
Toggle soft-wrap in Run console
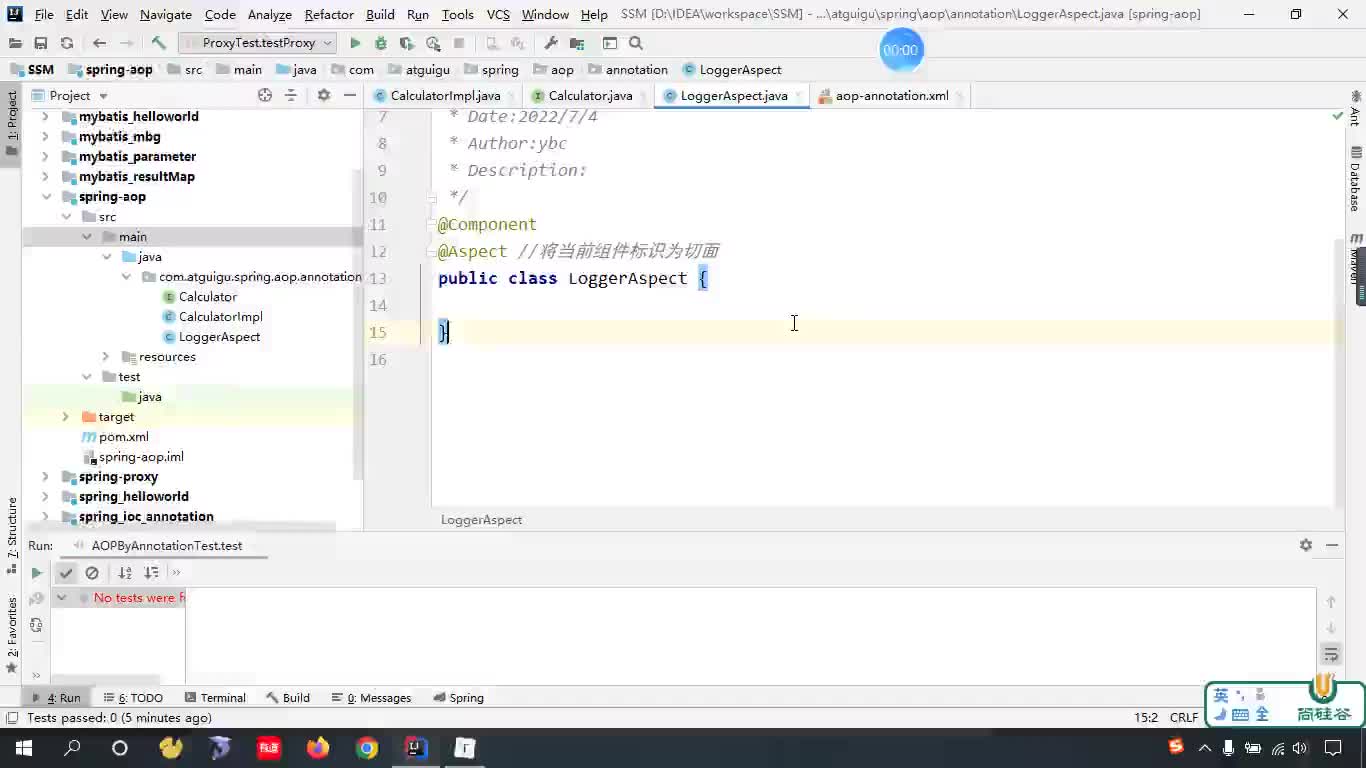pos(1331,654)
